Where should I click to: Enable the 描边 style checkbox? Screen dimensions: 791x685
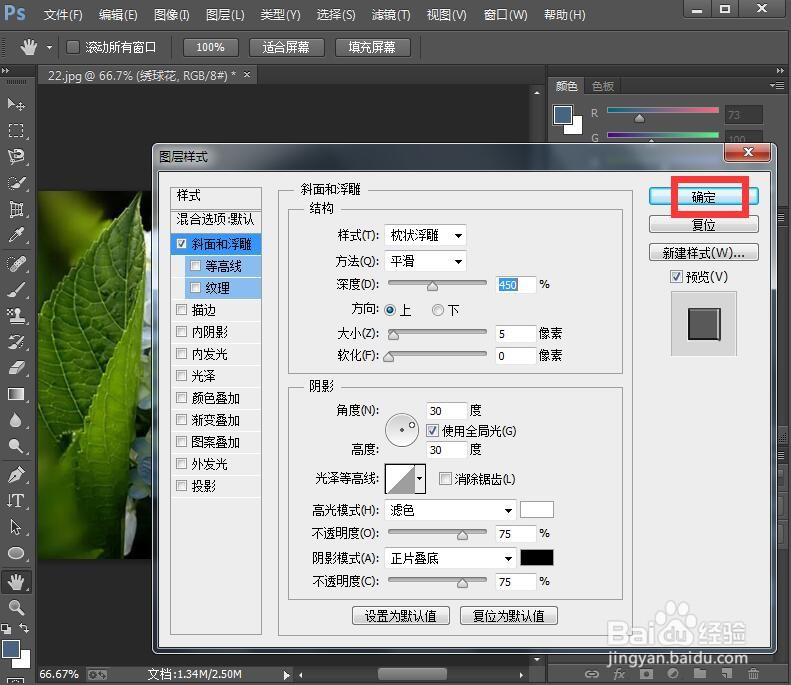(182, 309)
